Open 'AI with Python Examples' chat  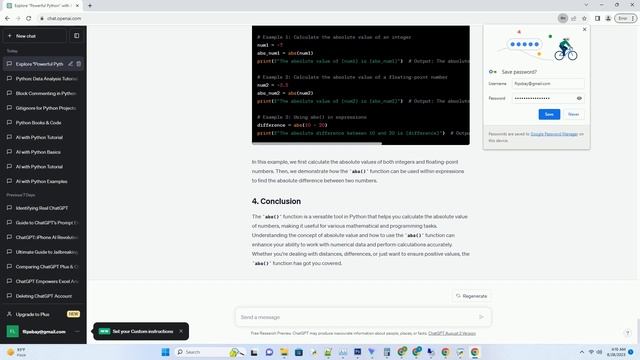(x=43, y=181)
